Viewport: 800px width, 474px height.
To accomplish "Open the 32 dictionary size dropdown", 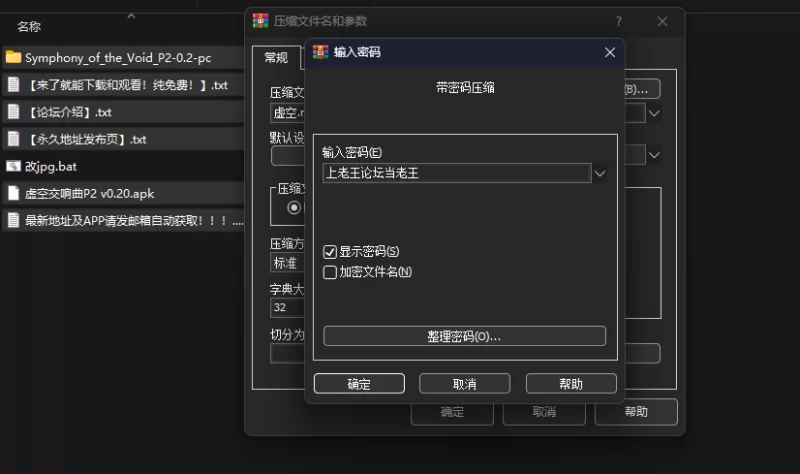I will tap(287, 307).
